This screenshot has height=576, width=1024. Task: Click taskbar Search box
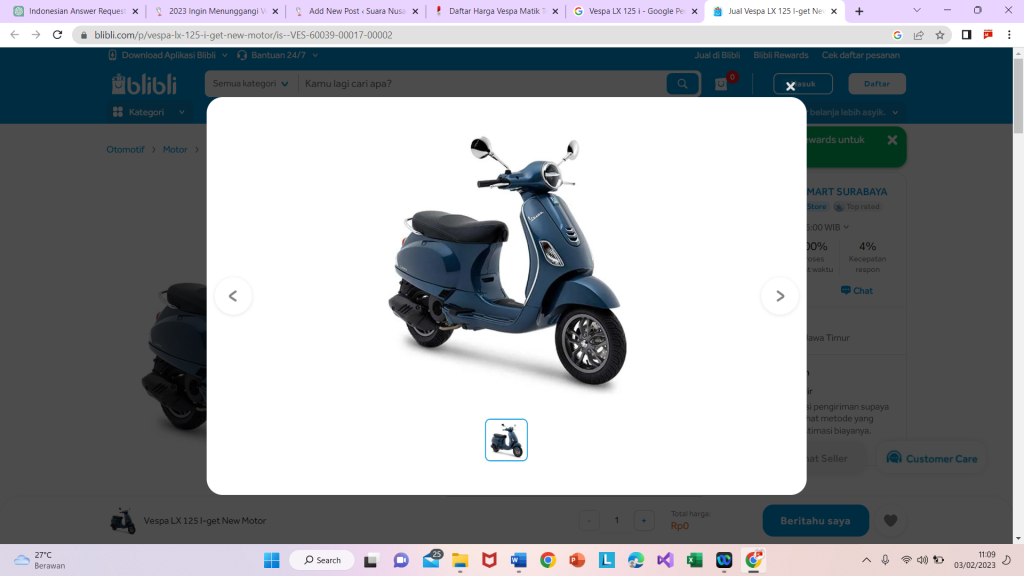[322, 560]
